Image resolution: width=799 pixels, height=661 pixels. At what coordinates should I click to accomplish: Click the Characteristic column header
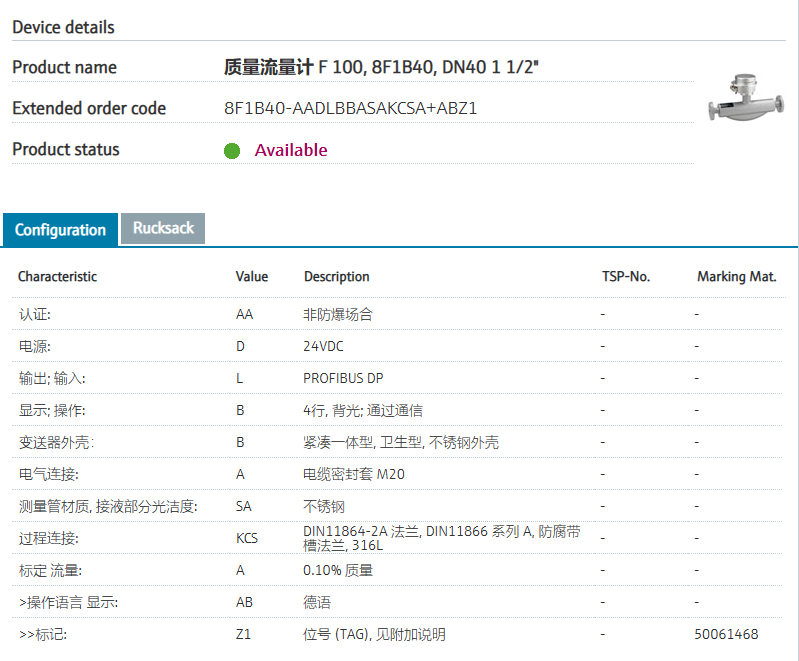click(57, 276)
